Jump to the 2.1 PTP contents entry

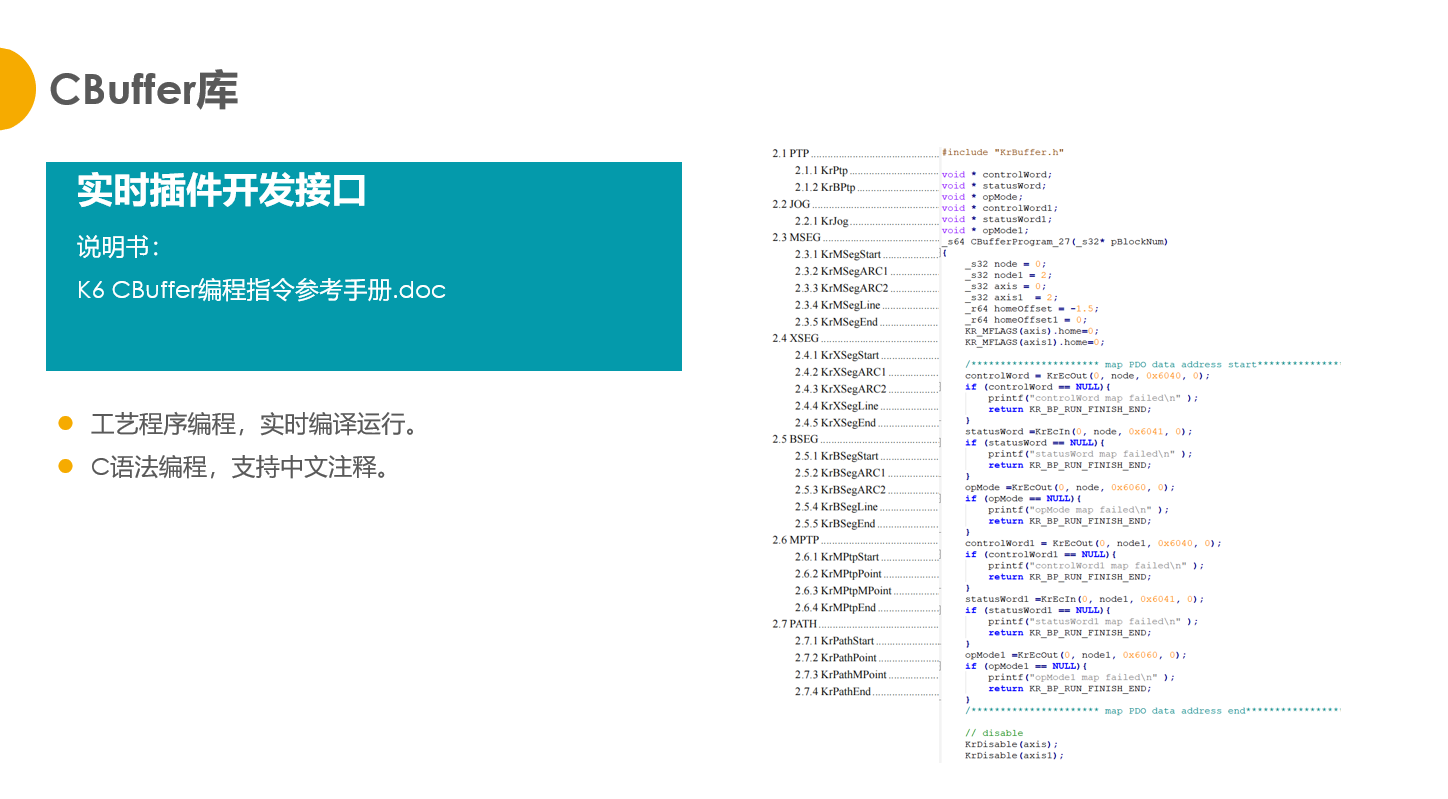pos(791,153)
